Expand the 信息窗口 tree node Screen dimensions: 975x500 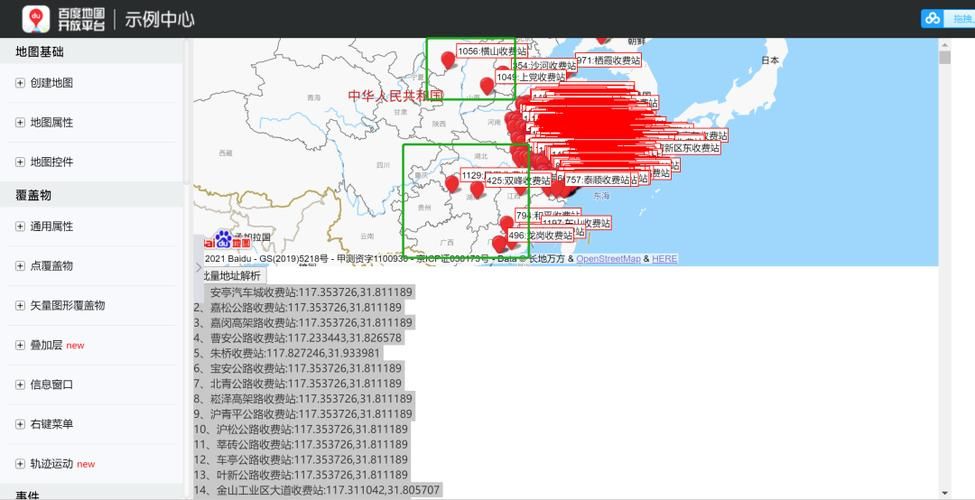tap(20, 384)
